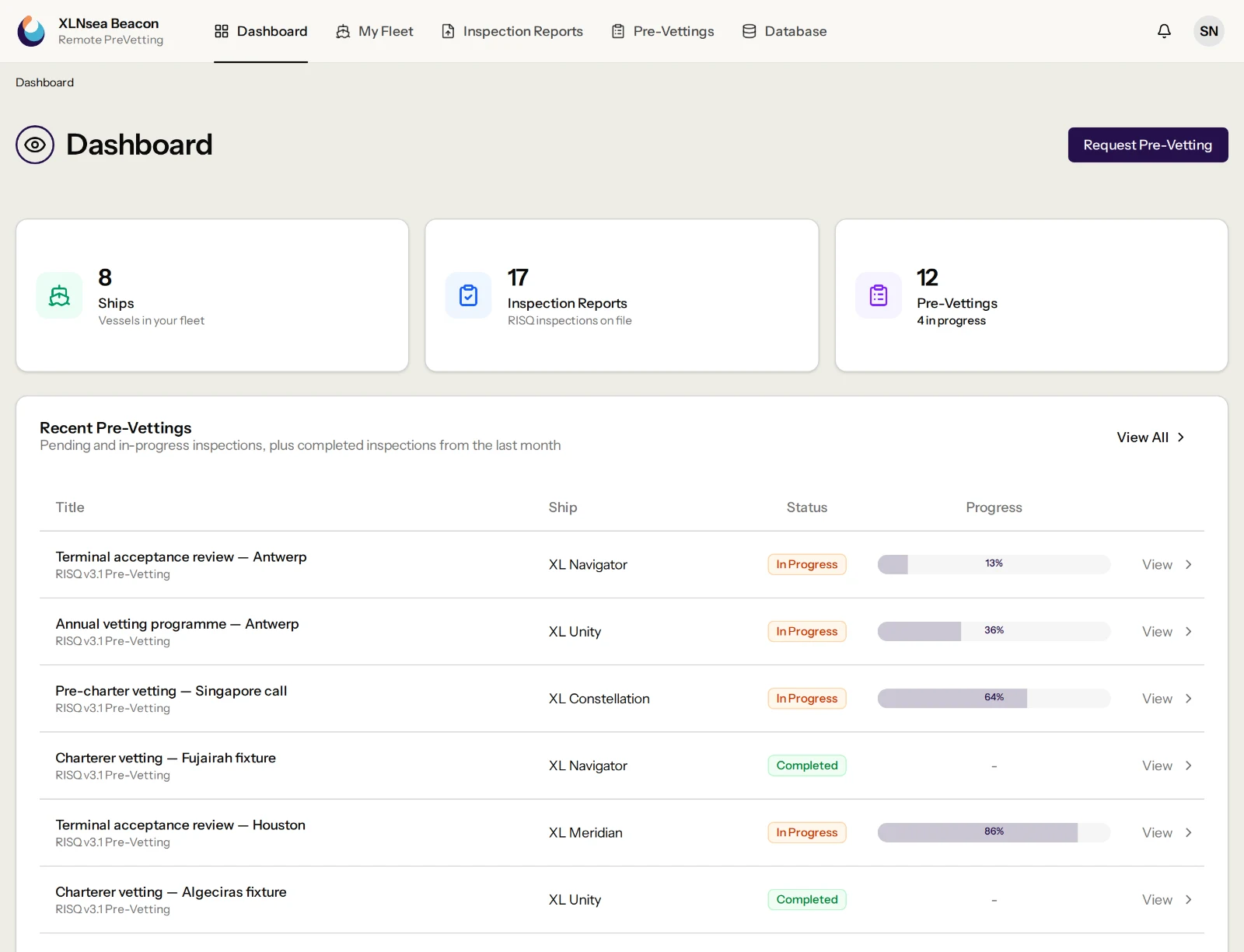Open the SN user avatar menu
The width and height of the screenshot is (1244, 952).
pyautogui.click(x=1208, y=31)
